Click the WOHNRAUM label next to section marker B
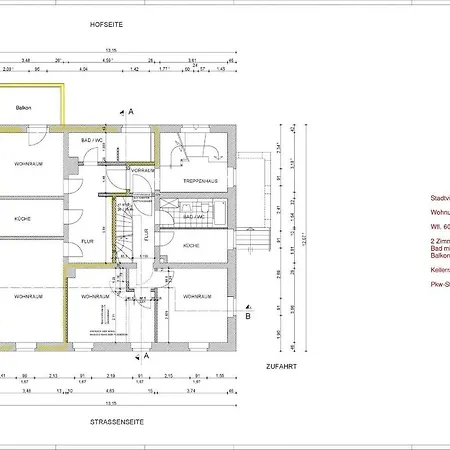 [197, 296]
